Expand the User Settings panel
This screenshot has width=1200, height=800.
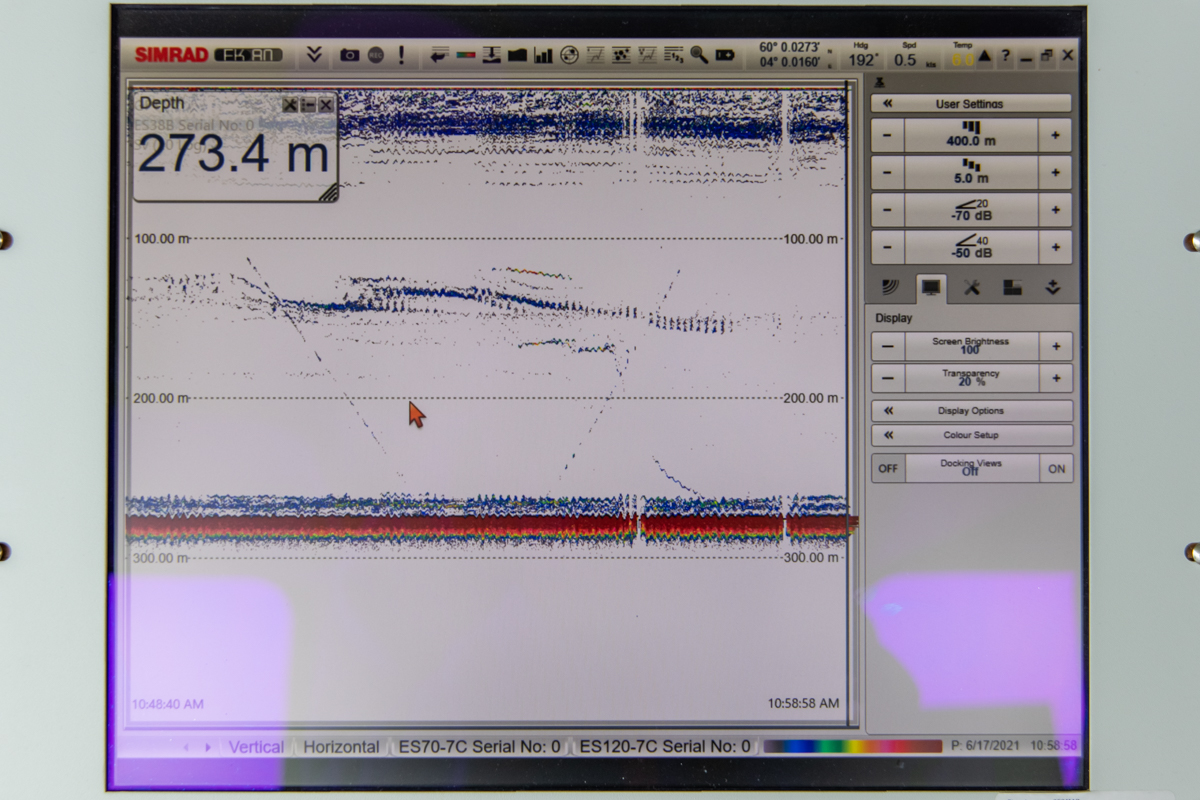point(971,103)
